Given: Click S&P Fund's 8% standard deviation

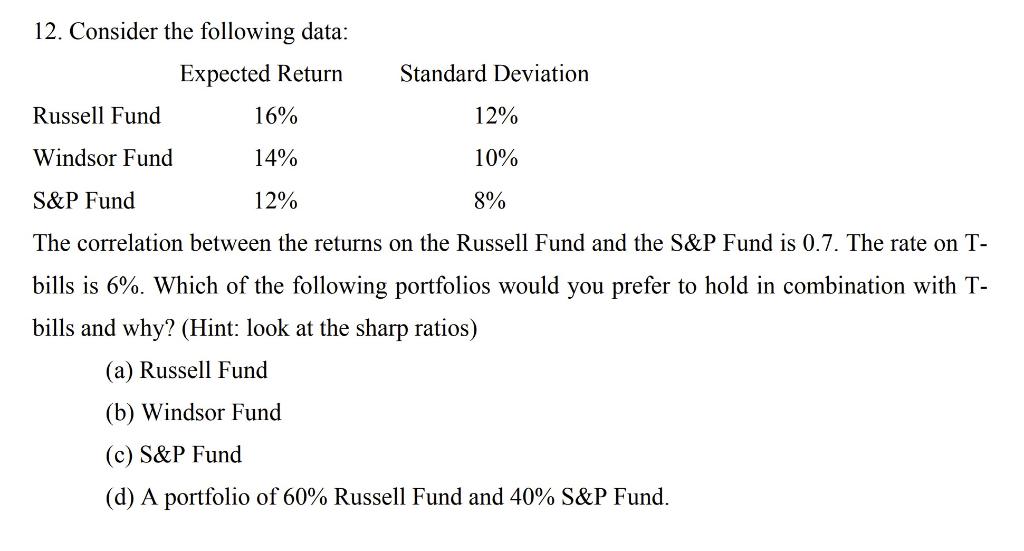Looking at the screenshot, I should (x=490, y=200).
